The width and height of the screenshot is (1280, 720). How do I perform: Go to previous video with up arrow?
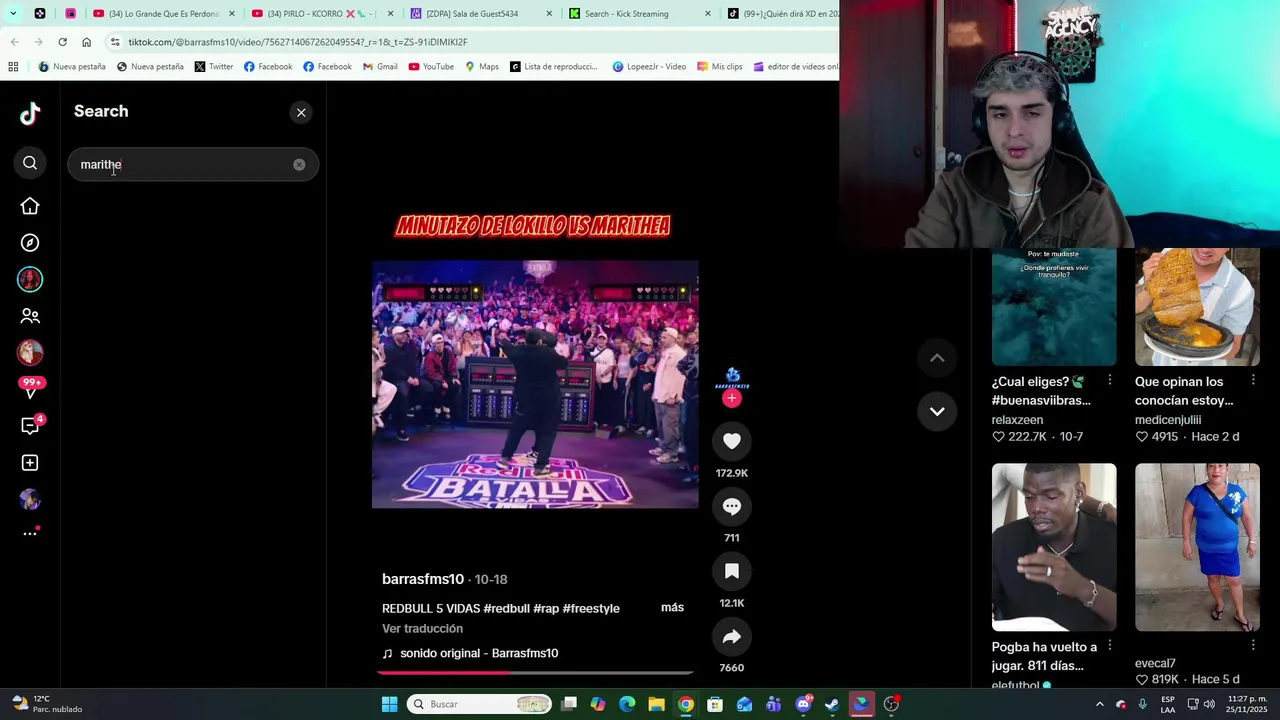(x=937, y=358)
